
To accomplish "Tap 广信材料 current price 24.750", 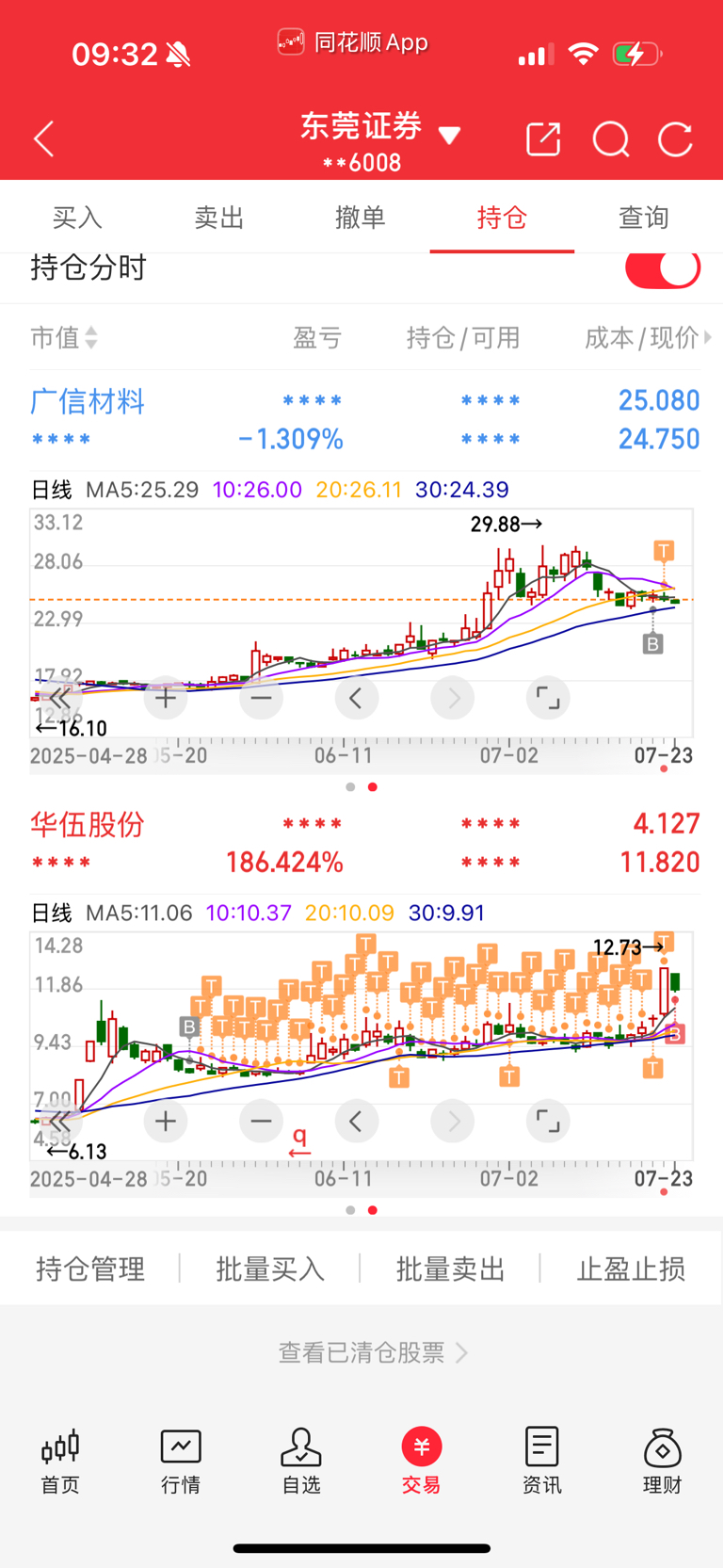I will tap(659, 439).
